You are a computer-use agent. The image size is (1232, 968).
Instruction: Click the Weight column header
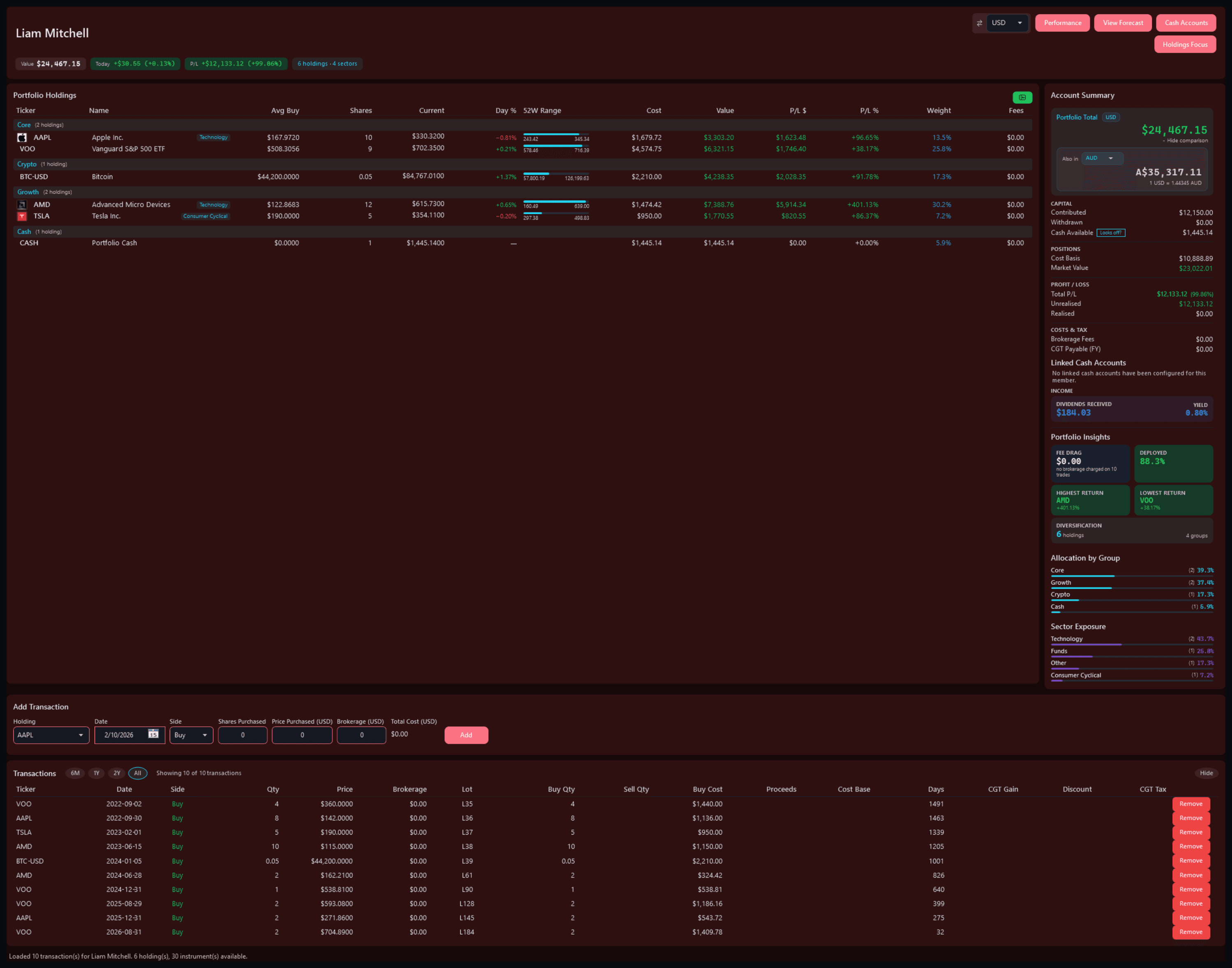click(x=938, y=111)
